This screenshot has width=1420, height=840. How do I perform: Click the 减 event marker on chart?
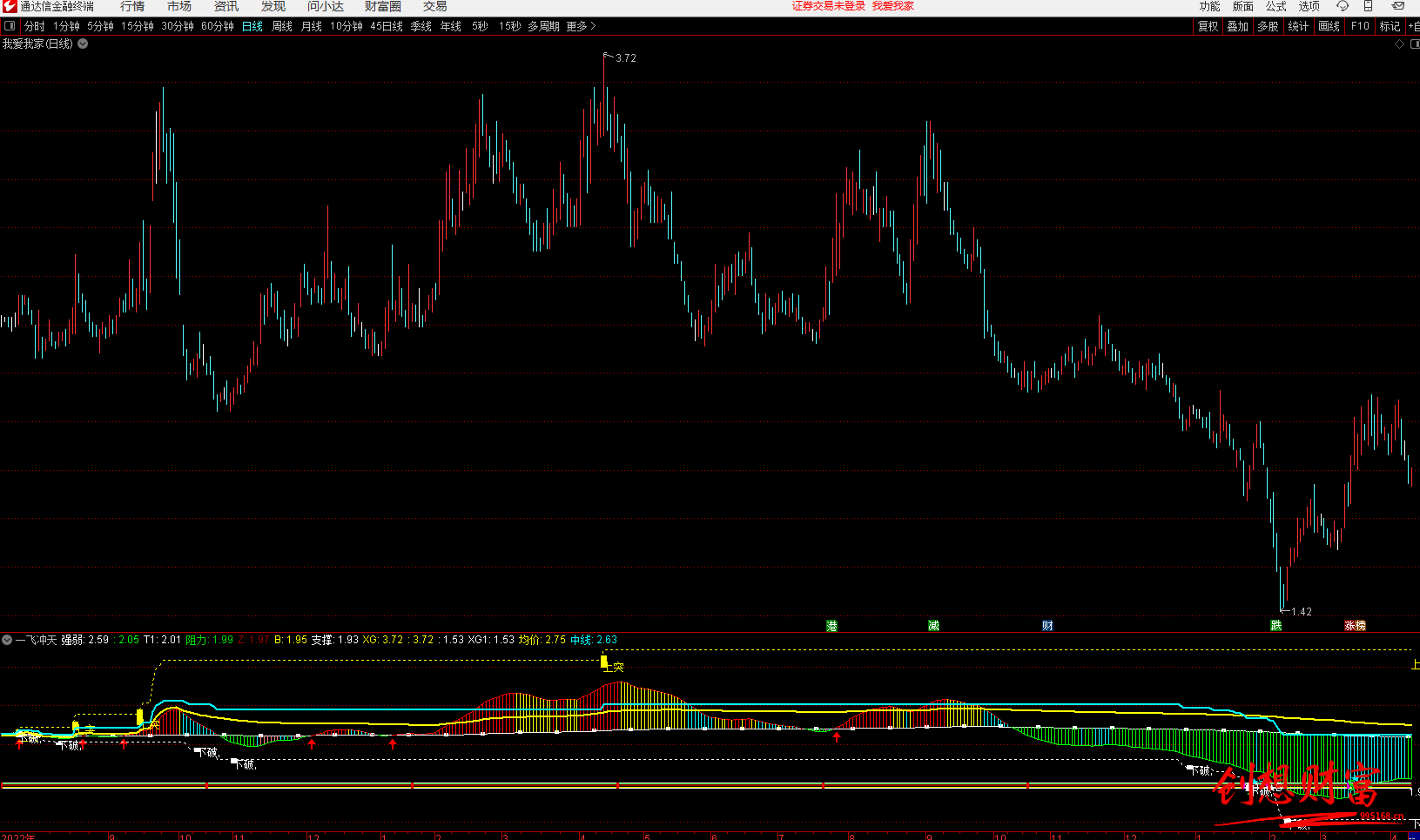(x=933, y=626)
